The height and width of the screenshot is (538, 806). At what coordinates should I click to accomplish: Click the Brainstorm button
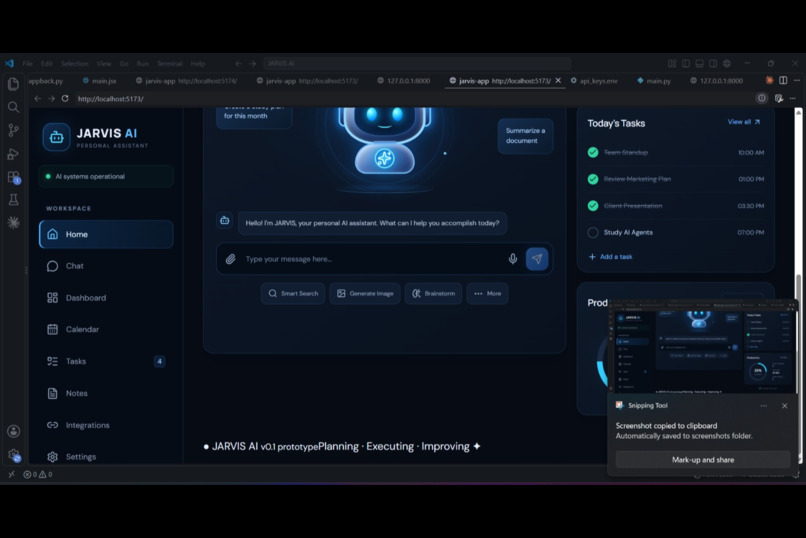(x=433, y=293)
